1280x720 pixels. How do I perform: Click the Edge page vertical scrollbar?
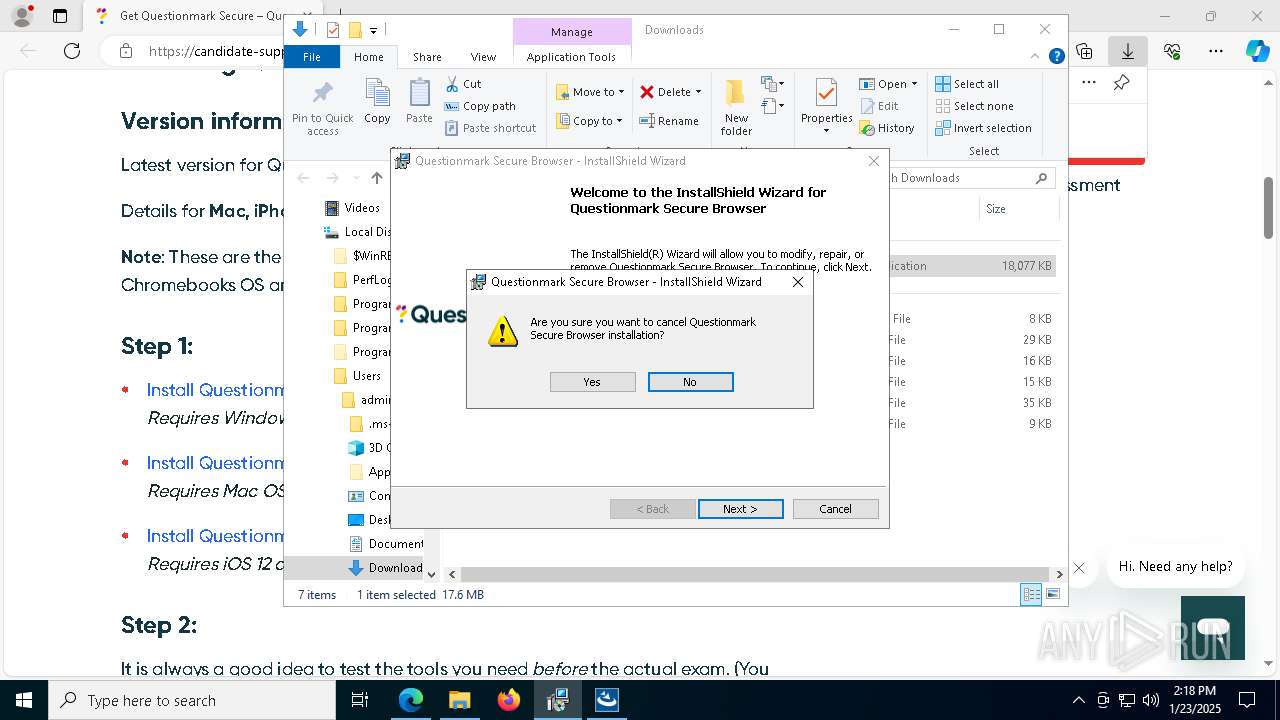click(1269, 208)
